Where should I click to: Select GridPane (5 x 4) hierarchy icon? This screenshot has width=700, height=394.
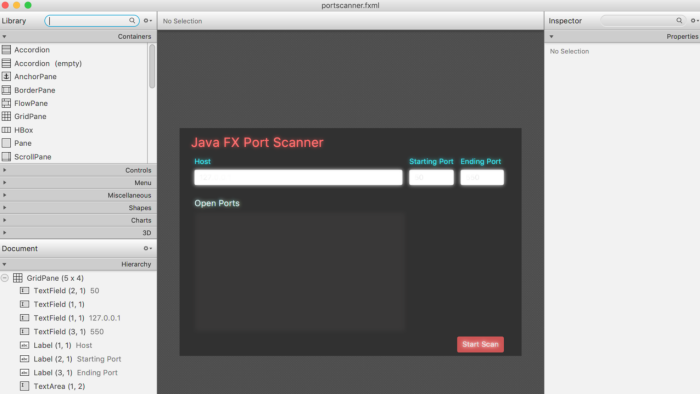[x=18, y=278]
